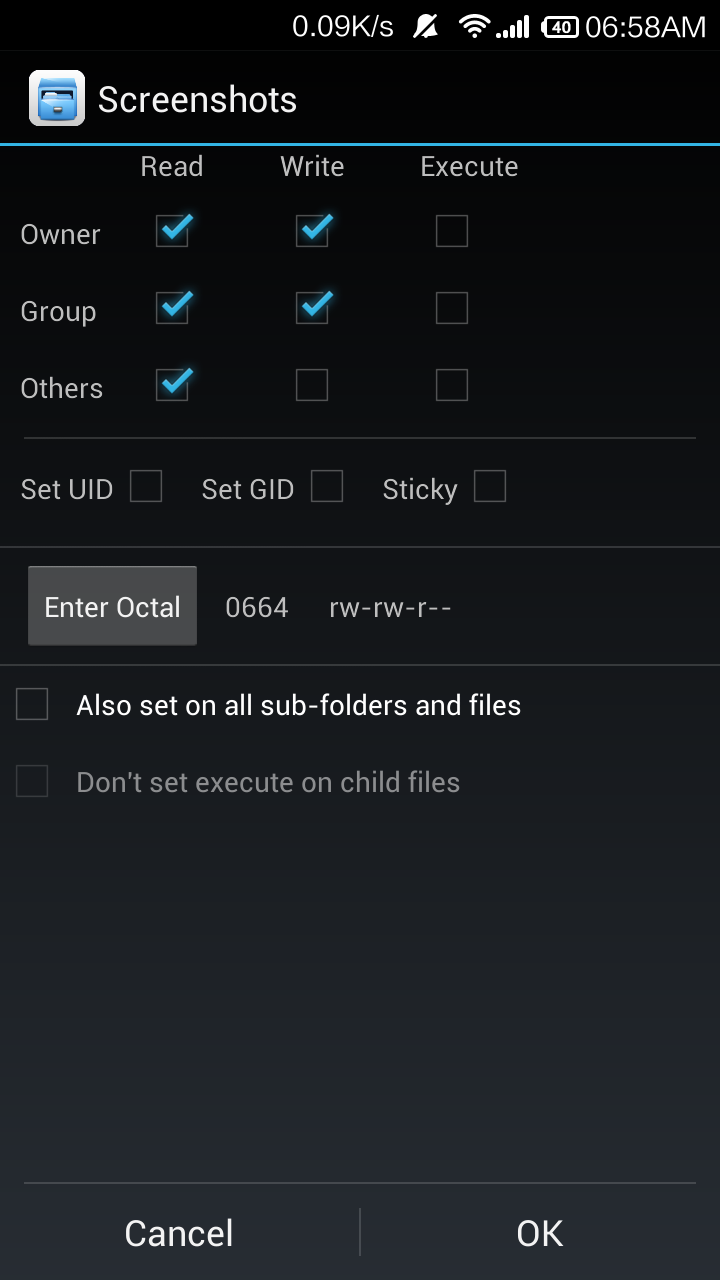Tap the Wi-Fi status icon
Screen dimensions: 720x1280
point(474,27)
